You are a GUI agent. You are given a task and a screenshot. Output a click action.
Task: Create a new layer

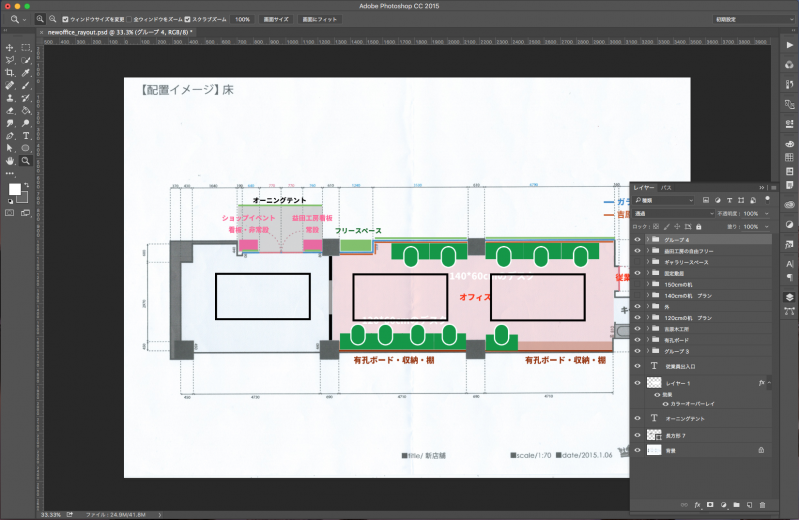tap(749, 505)
